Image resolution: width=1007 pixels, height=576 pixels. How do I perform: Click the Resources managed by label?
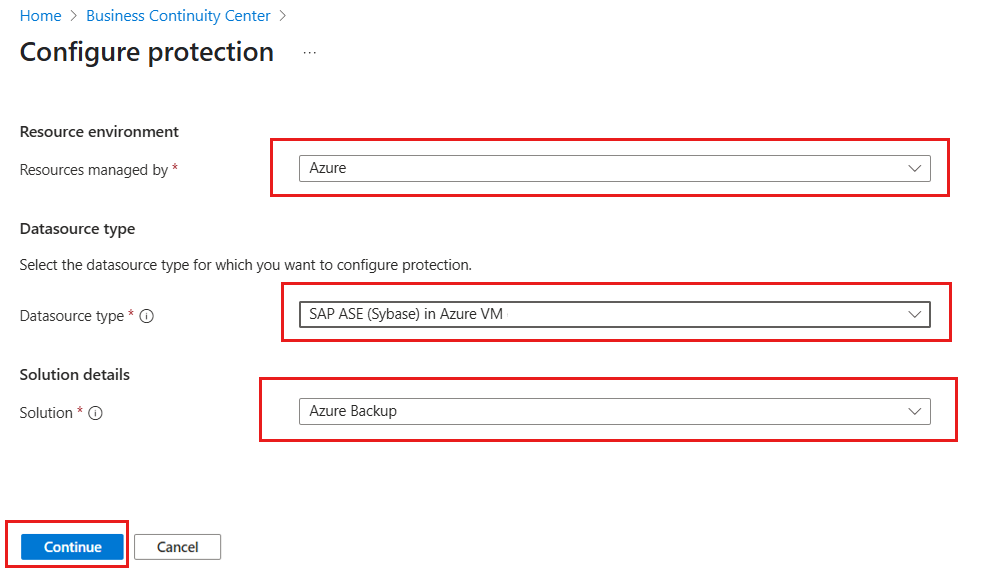pos(94,170)
